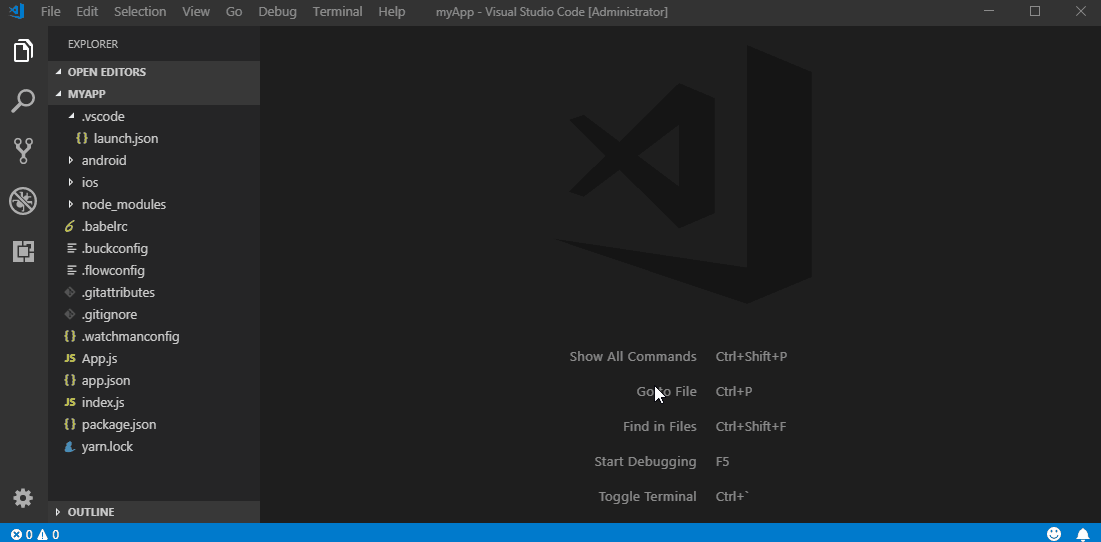The height and width of the screenshot is (542, 1101).
Task: Click the feedback smiley icon
Action: tap(1054, 534)
